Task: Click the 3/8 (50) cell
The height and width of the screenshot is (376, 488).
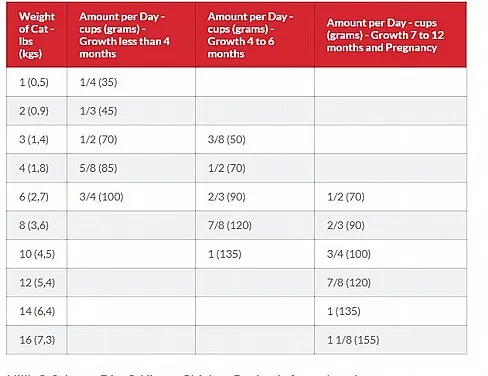Action: pyautogui.click(x=255, y=139)
